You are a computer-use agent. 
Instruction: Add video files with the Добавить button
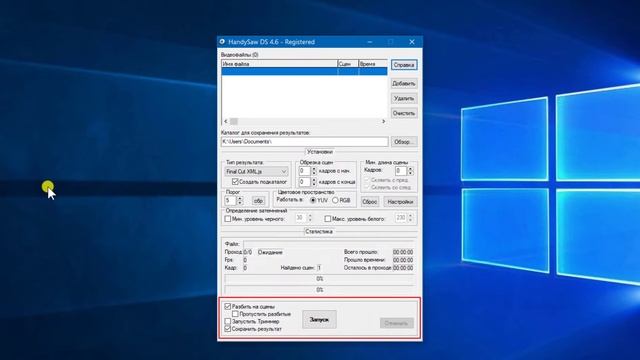pos(404,84)
